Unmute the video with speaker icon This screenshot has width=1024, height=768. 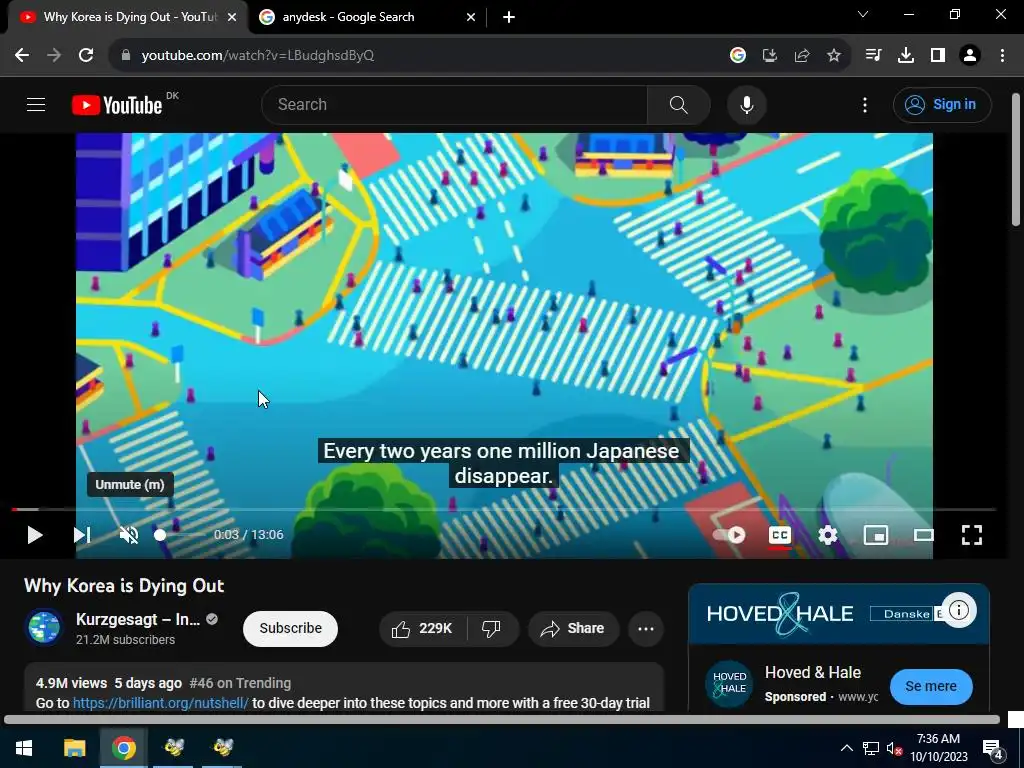tap(129, 535)
